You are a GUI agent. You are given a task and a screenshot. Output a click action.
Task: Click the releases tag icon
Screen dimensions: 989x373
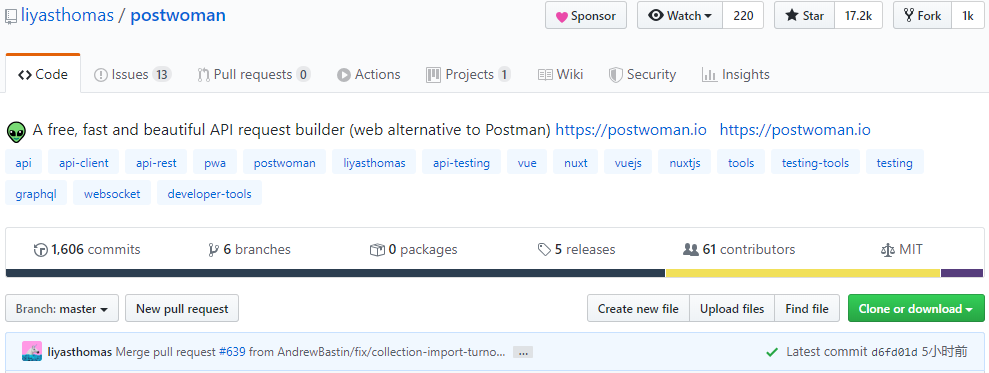click(x=544, y=250)
